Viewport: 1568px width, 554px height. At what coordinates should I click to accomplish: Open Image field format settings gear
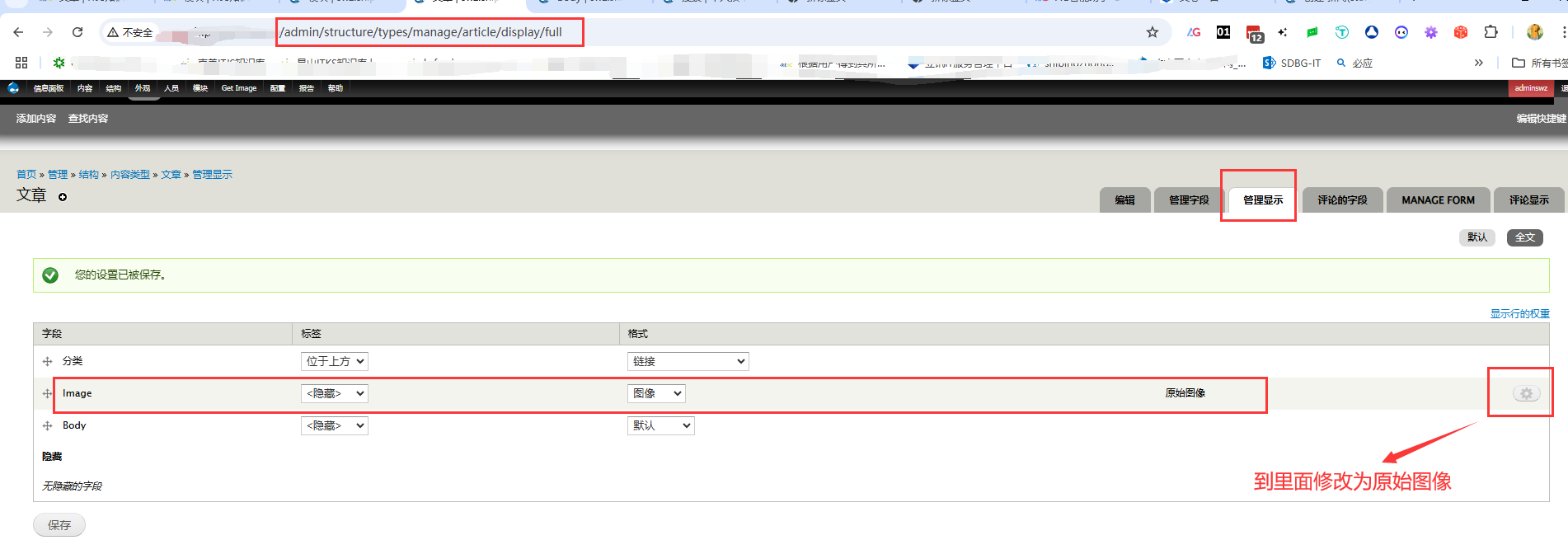click(x=1526, y=394)
